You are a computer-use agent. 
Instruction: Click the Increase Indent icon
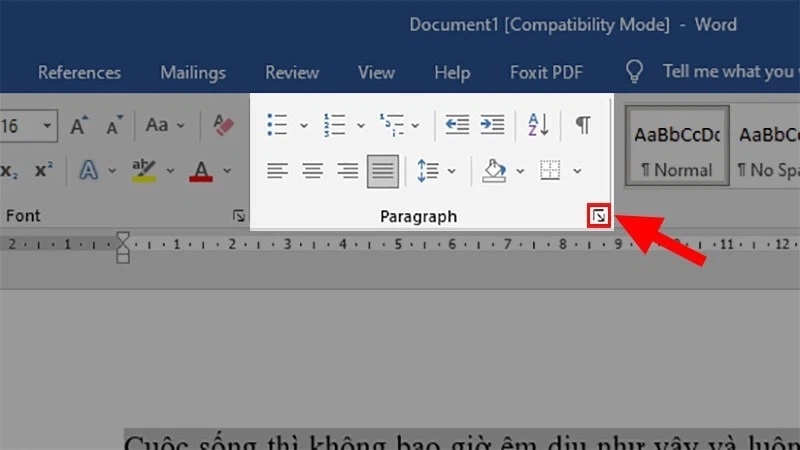(x=492, y=125)
